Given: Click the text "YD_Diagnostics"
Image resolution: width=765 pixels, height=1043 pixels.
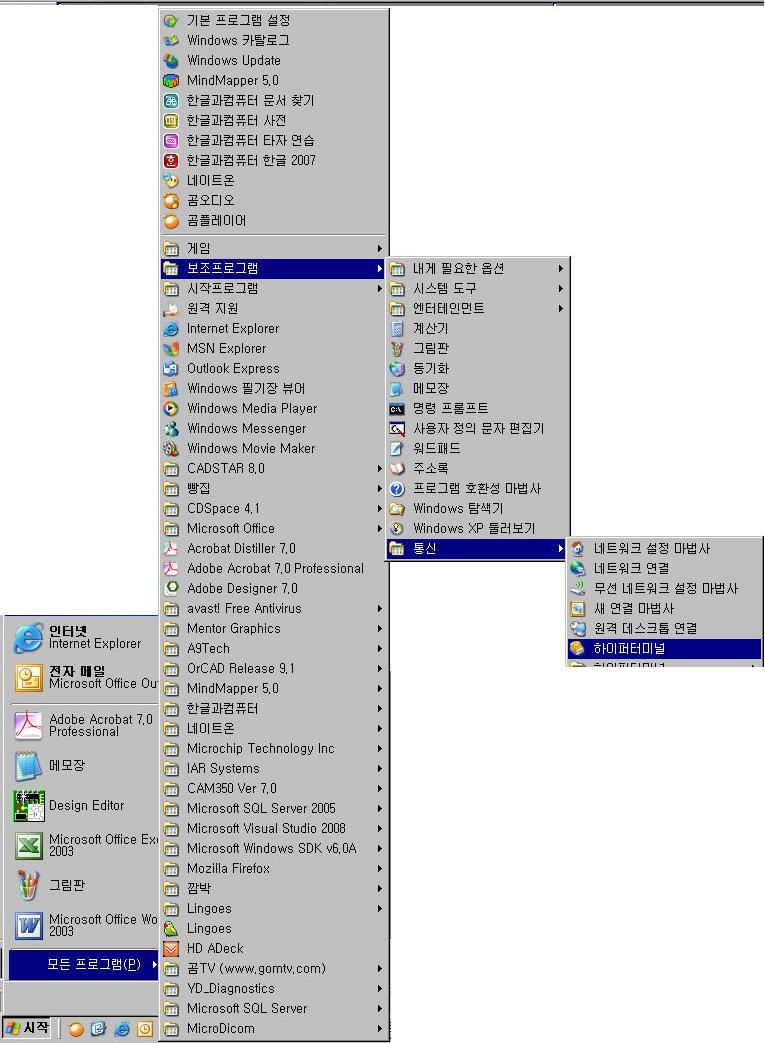Looking at the screenshot, I should tap(231, 989).
